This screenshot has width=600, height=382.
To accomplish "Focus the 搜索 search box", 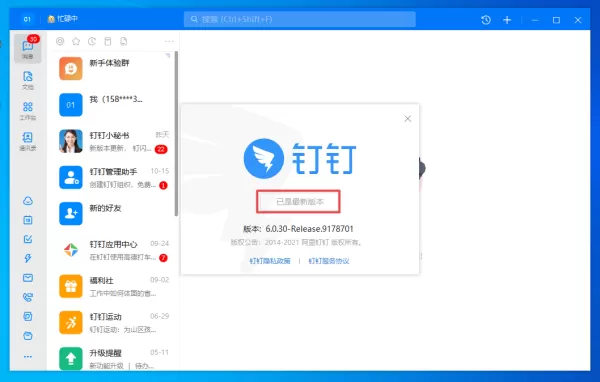I will pos(300,19).
